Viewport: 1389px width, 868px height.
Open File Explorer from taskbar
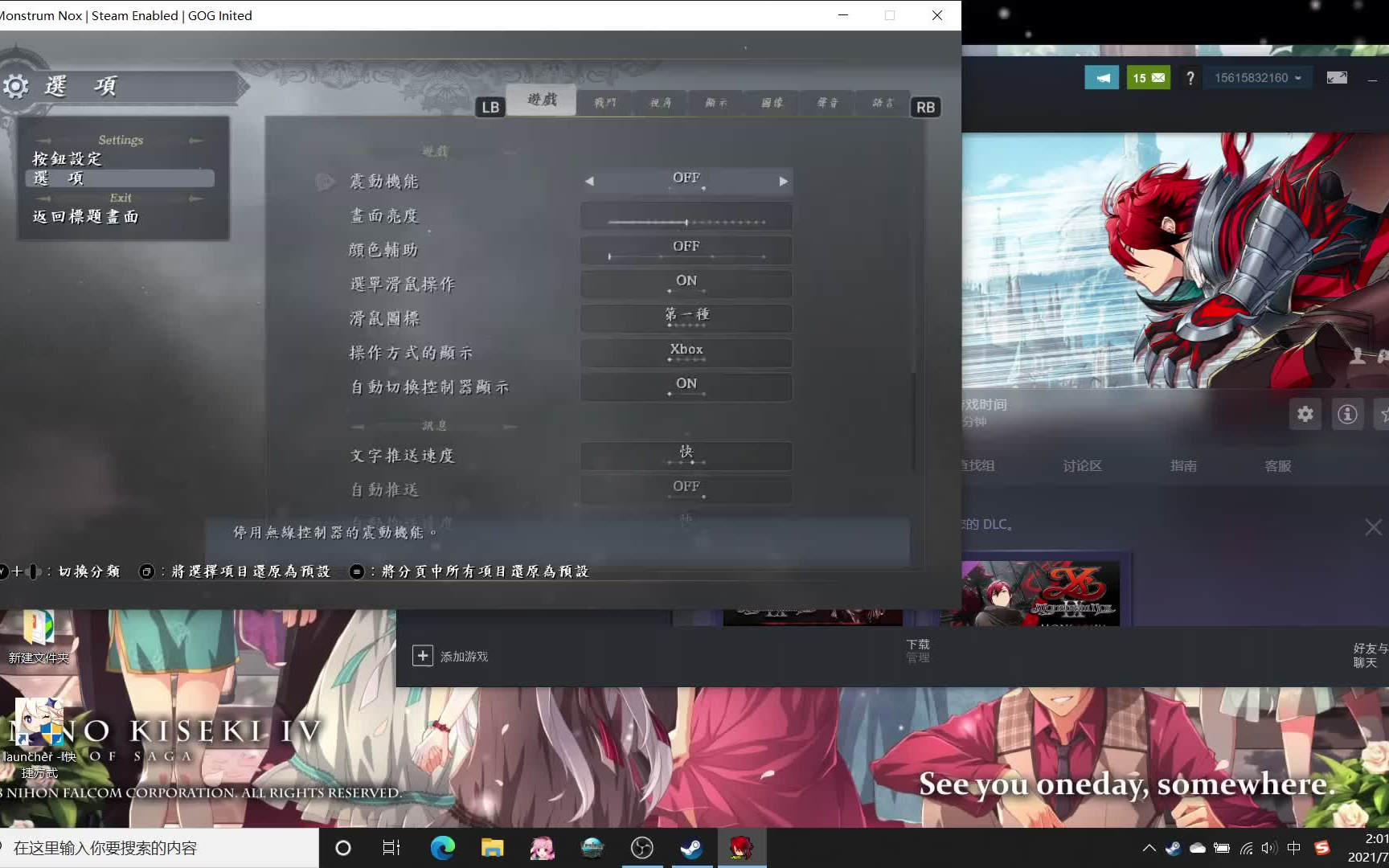[x=492, y=848]
